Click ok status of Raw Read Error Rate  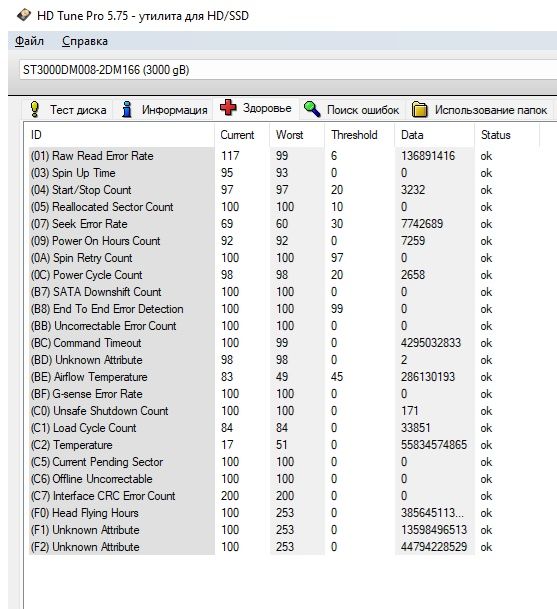[486, 156]
